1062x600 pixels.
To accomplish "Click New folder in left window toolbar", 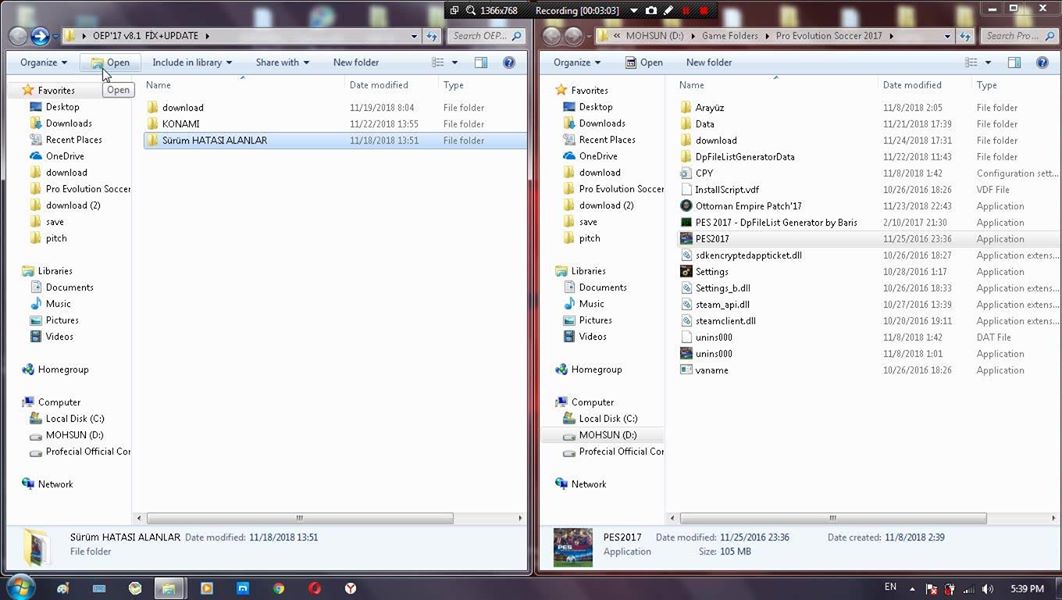I will coord(356,62).
